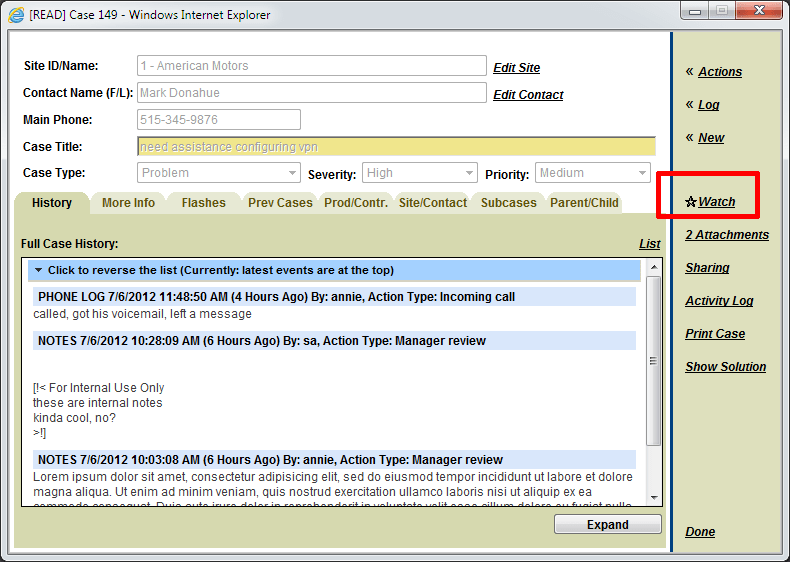
Task: Click the triangle to reverse the history list
Action: [39, 270]
